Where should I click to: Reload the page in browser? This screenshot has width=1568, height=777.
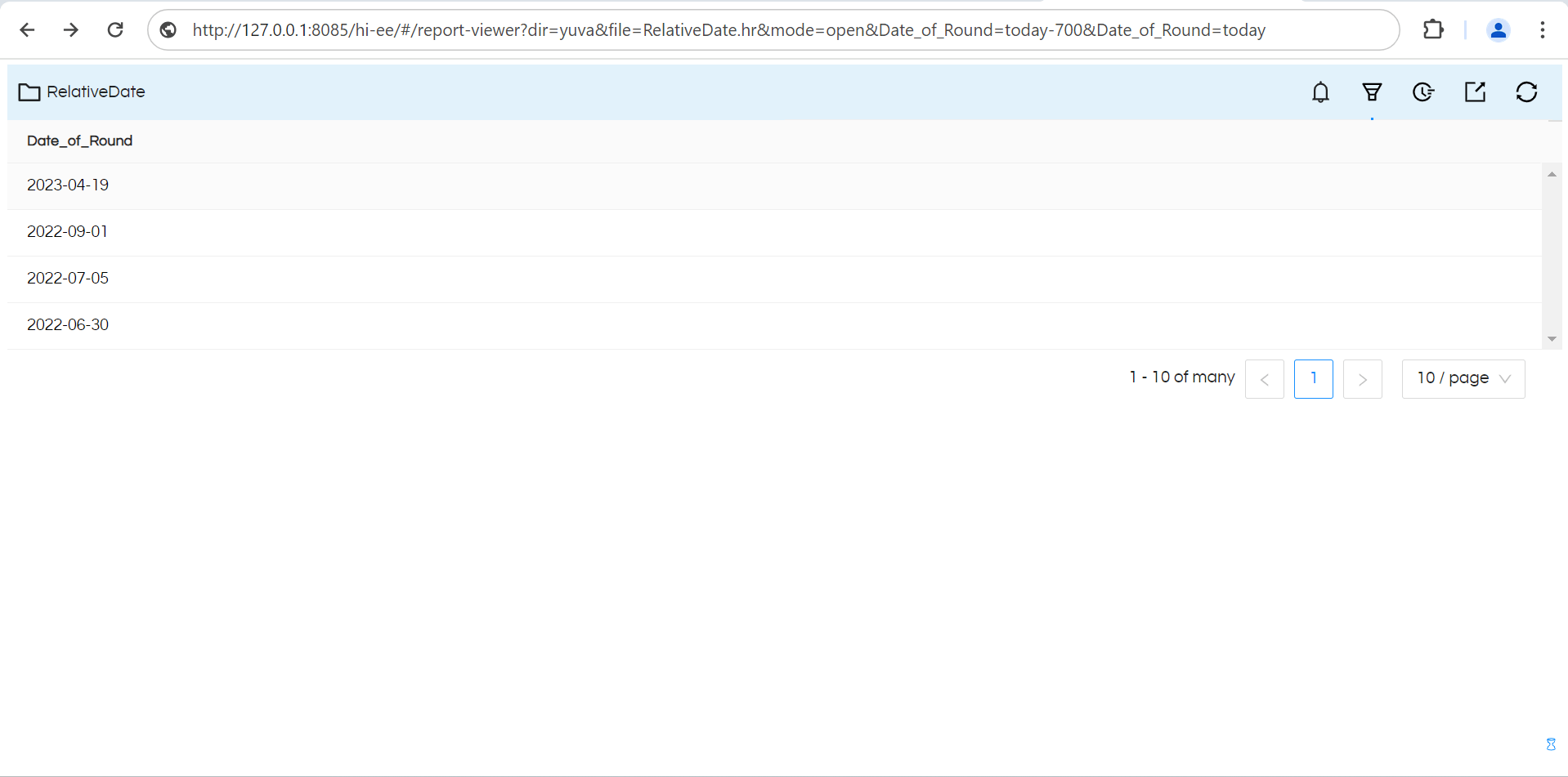[x=115, y=30]
